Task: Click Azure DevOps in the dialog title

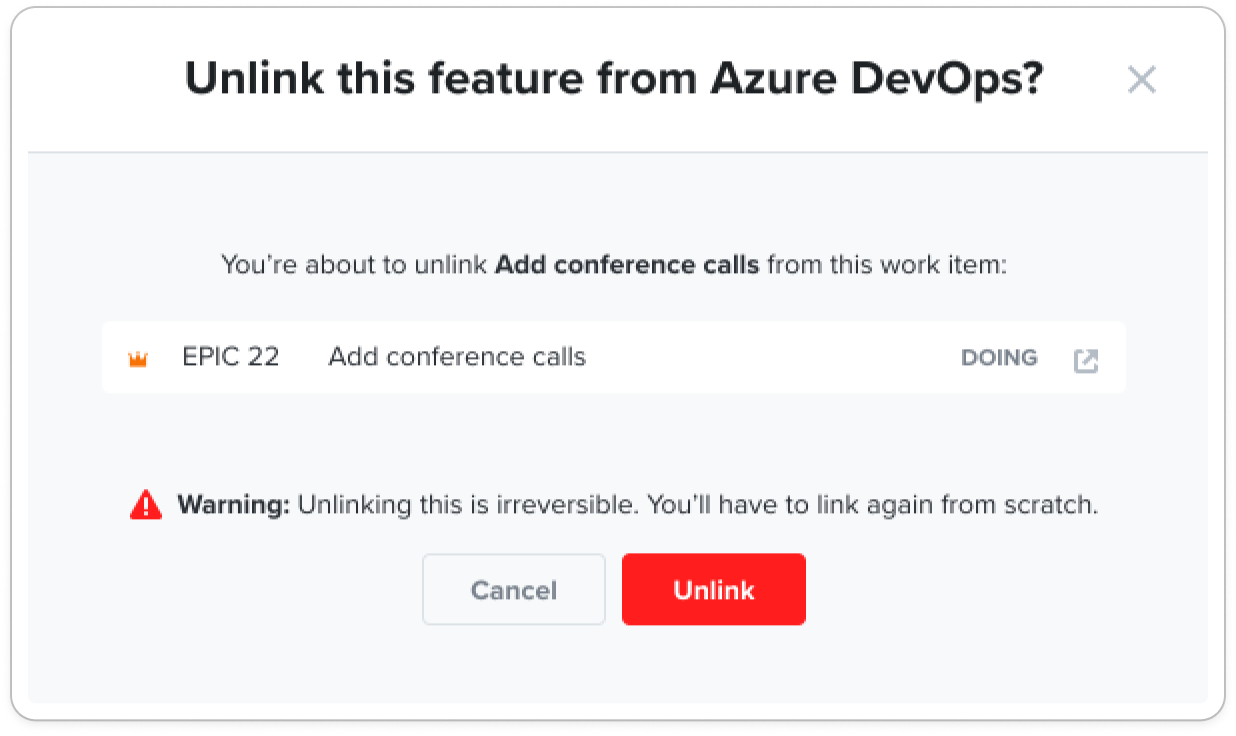Action: tap(876, 79)
